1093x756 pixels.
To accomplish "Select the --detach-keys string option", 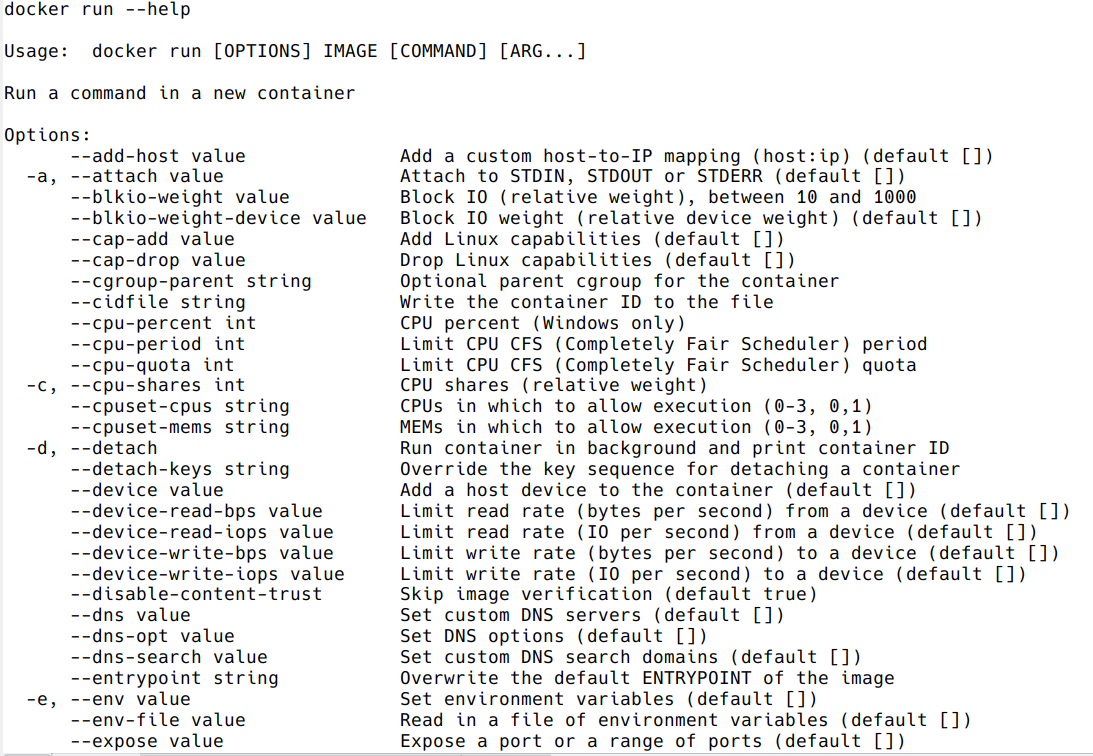I will 180,470.
